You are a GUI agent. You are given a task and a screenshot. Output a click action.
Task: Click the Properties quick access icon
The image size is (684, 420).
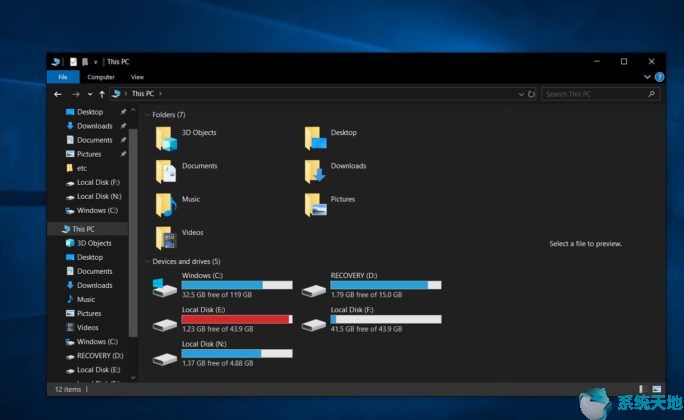pyautogui.click(x=73, y=62)
